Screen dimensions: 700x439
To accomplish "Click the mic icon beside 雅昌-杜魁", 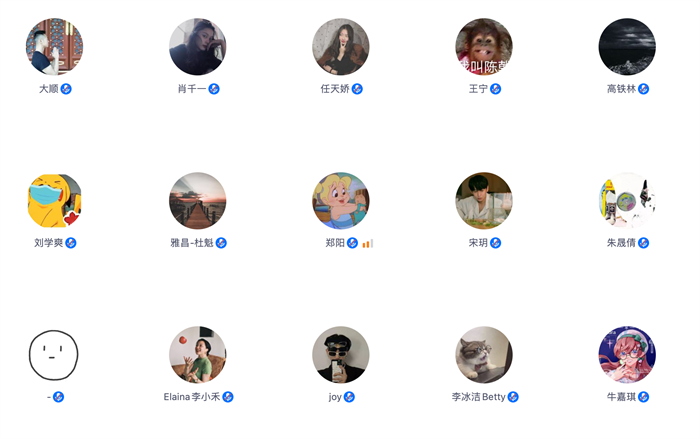I will 221,243.
